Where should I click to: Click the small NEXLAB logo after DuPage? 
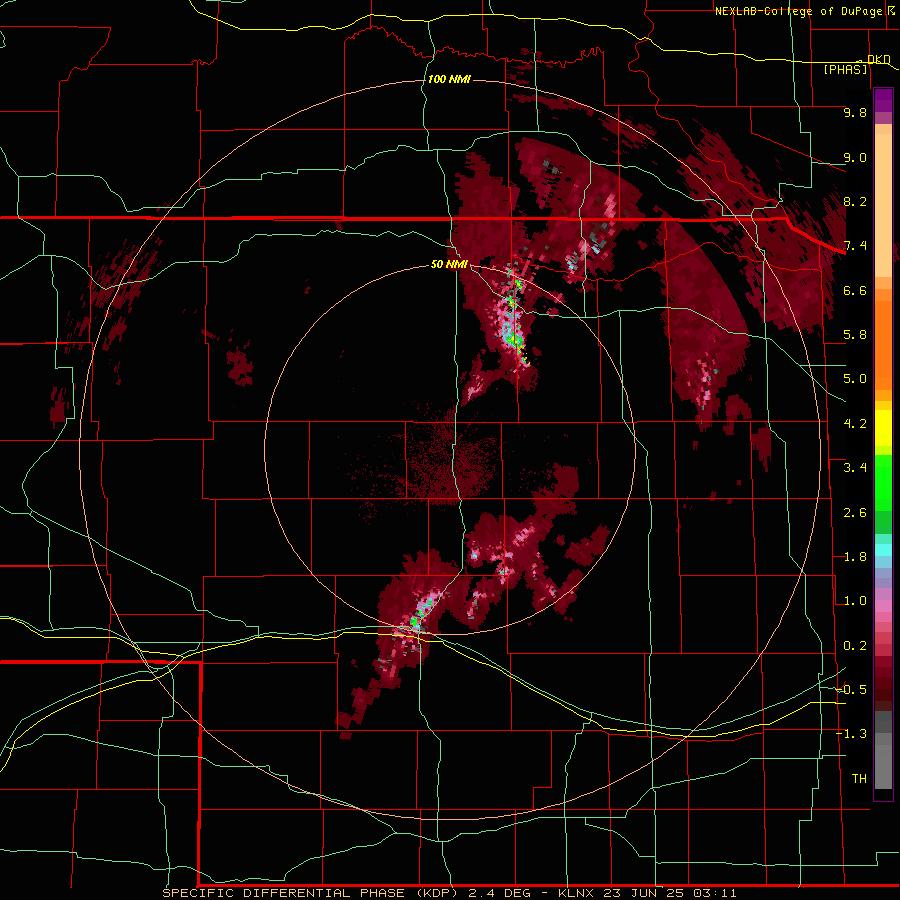click(891, 11)
